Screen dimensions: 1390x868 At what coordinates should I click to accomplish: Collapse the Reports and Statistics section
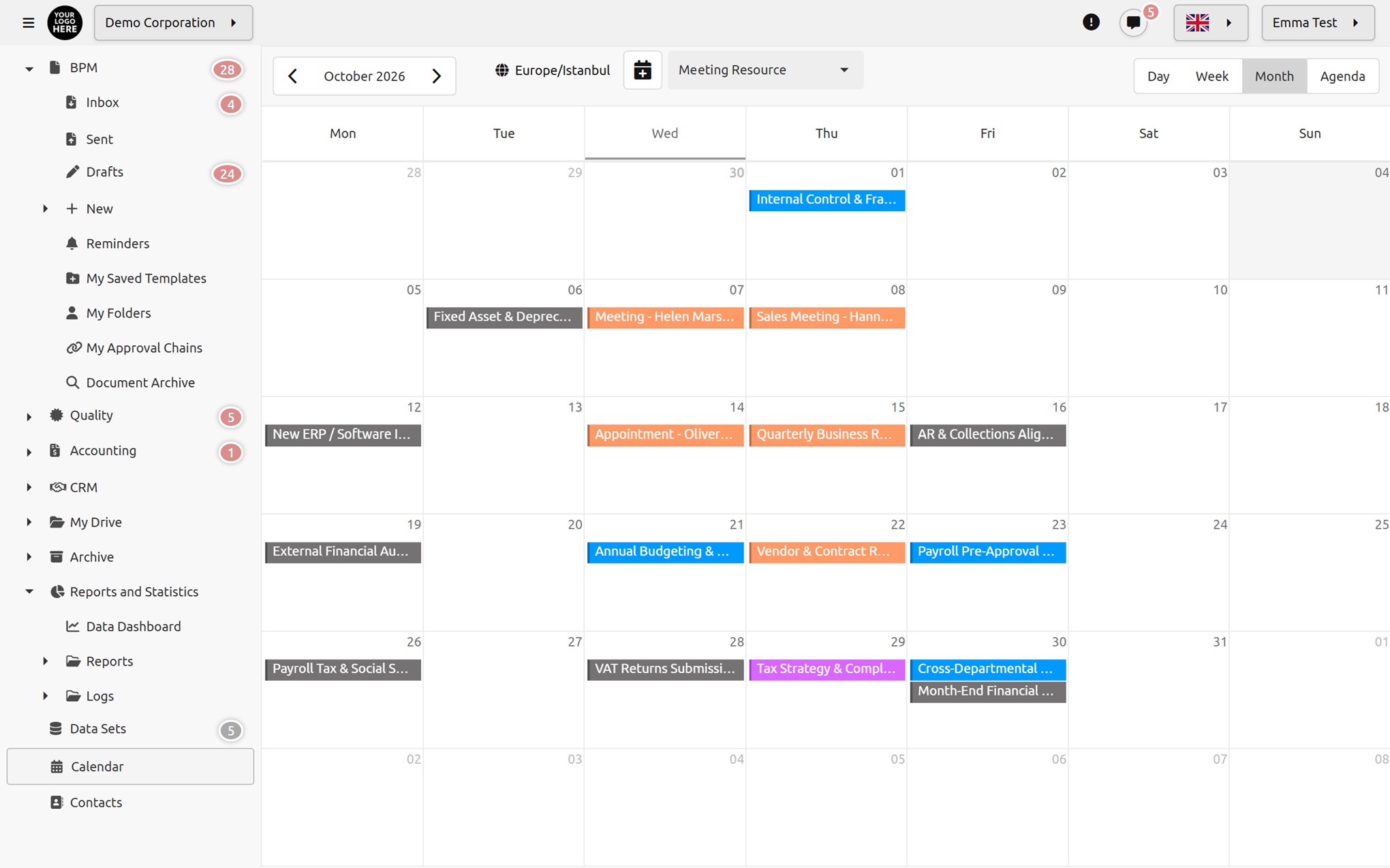[29, 591]
